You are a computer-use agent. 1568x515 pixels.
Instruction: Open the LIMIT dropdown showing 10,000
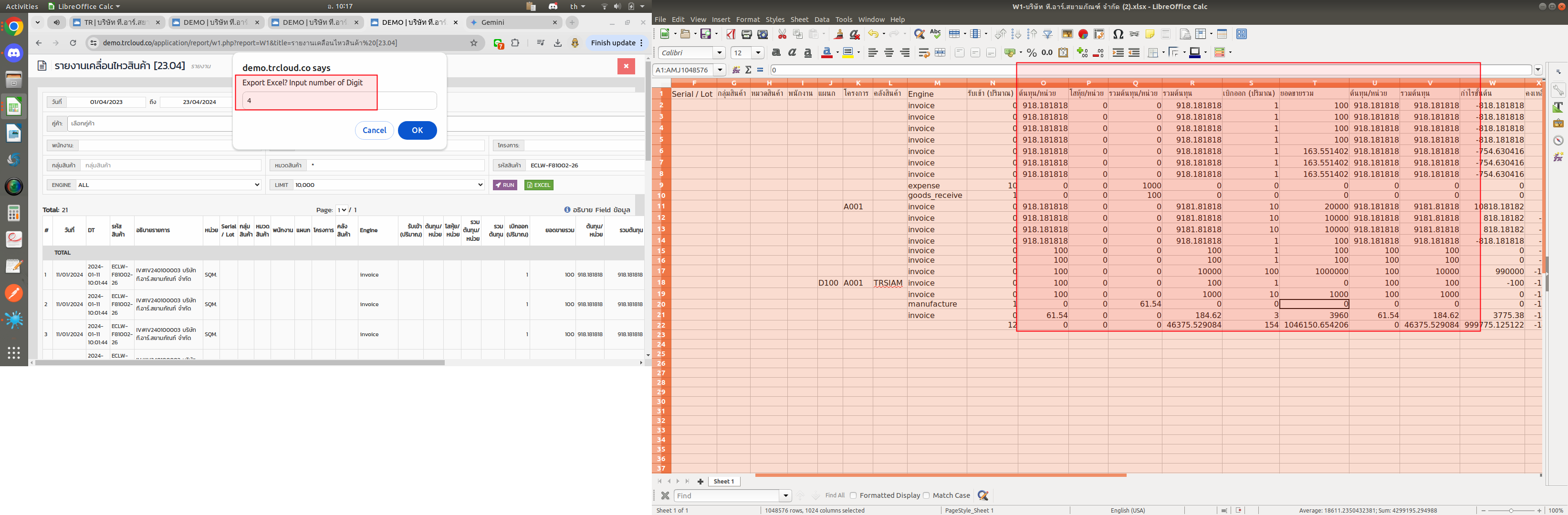tap(388, 185)
